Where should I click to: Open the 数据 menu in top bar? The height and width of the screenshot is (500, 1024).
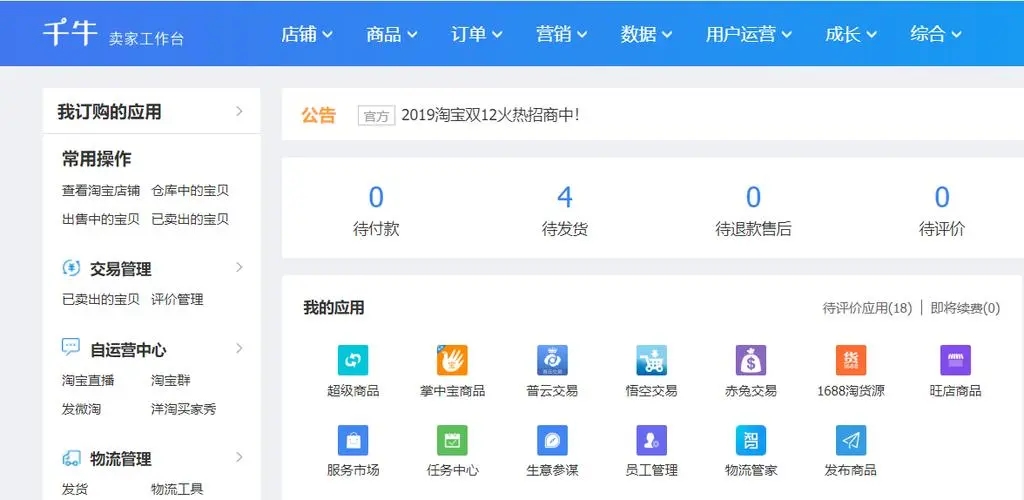(647, 34)
